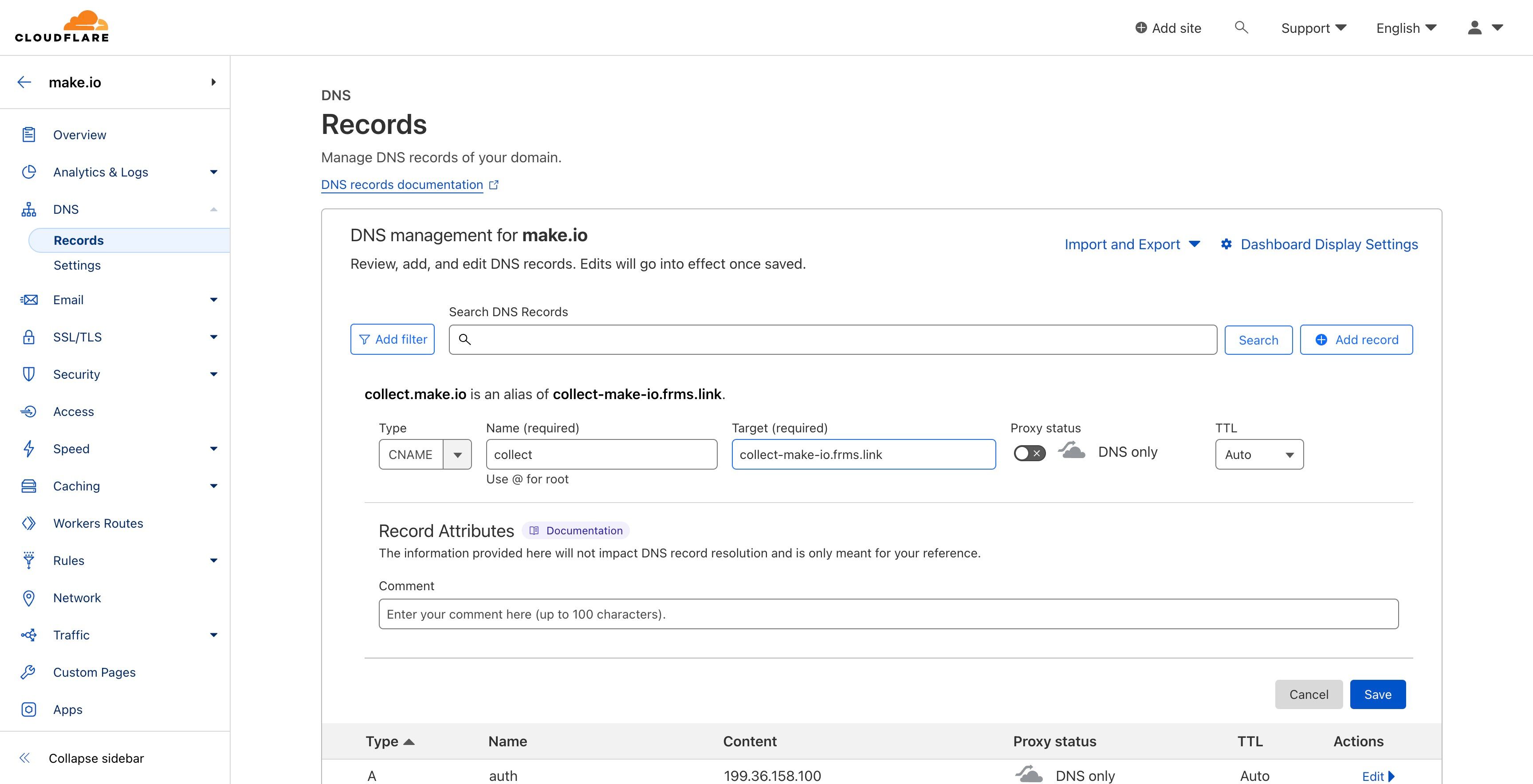Open the DNS records documentation link
This screenshot has width=1533, height=784.
(402, 185)
